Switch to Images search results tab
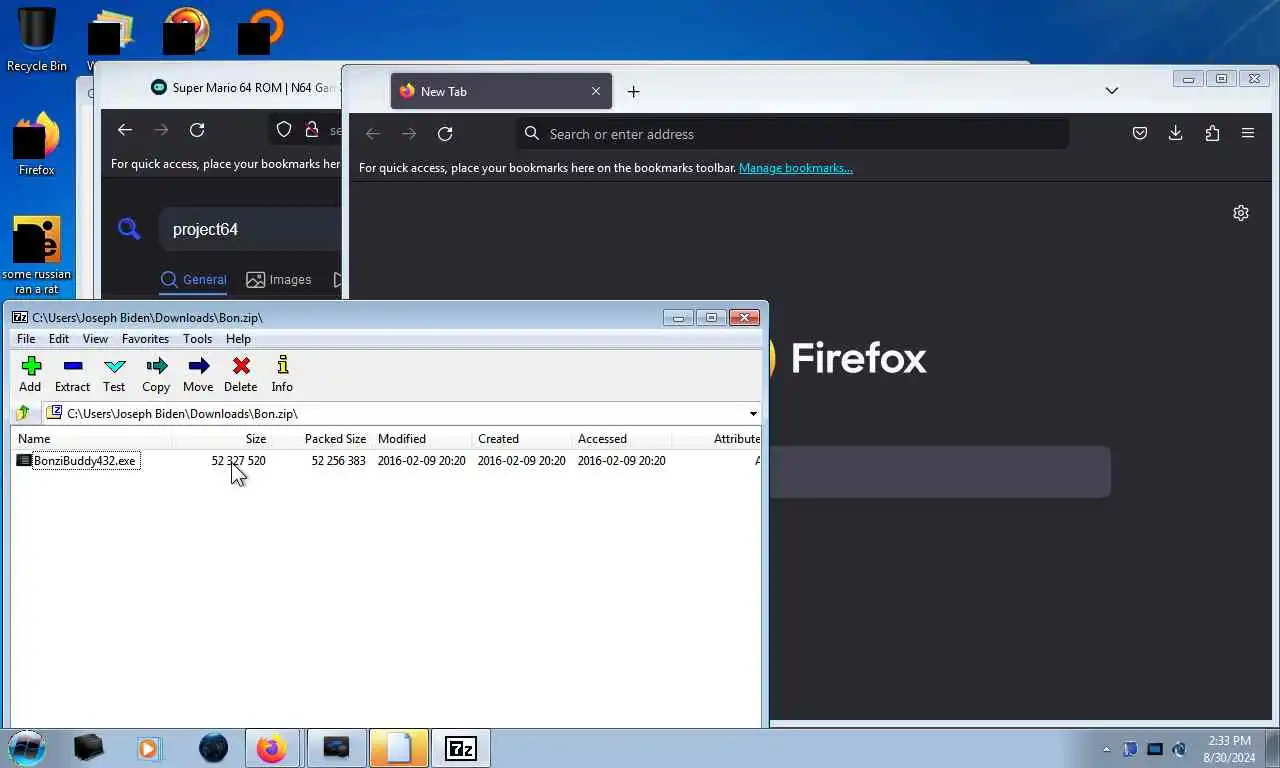The height and width of the screenshot is (768, 1280). click(x=279, y=280)
